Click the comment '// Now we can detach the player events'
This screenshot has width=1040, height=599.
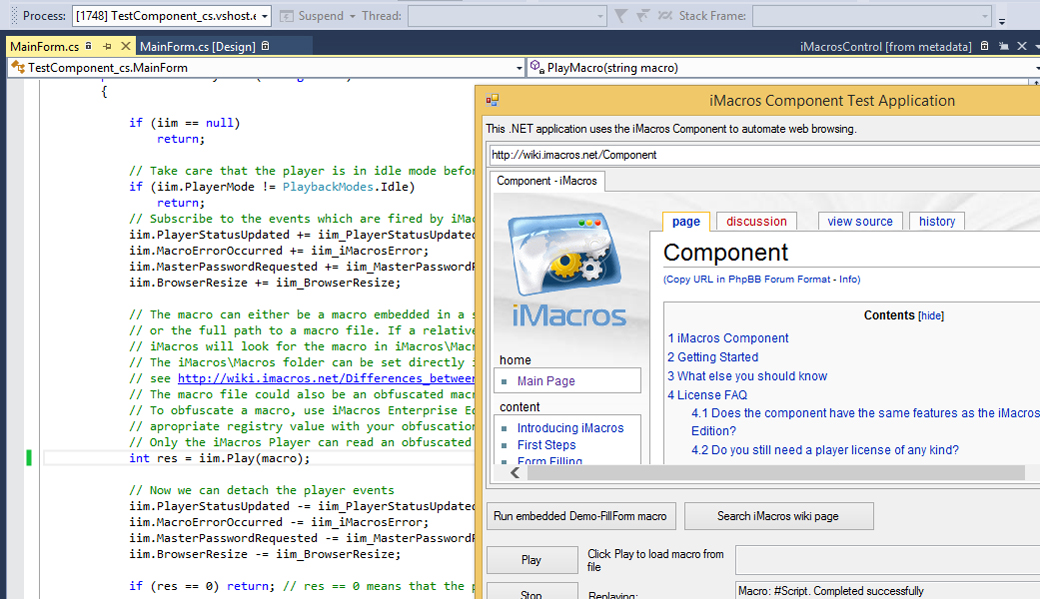(x=262, y=490)
